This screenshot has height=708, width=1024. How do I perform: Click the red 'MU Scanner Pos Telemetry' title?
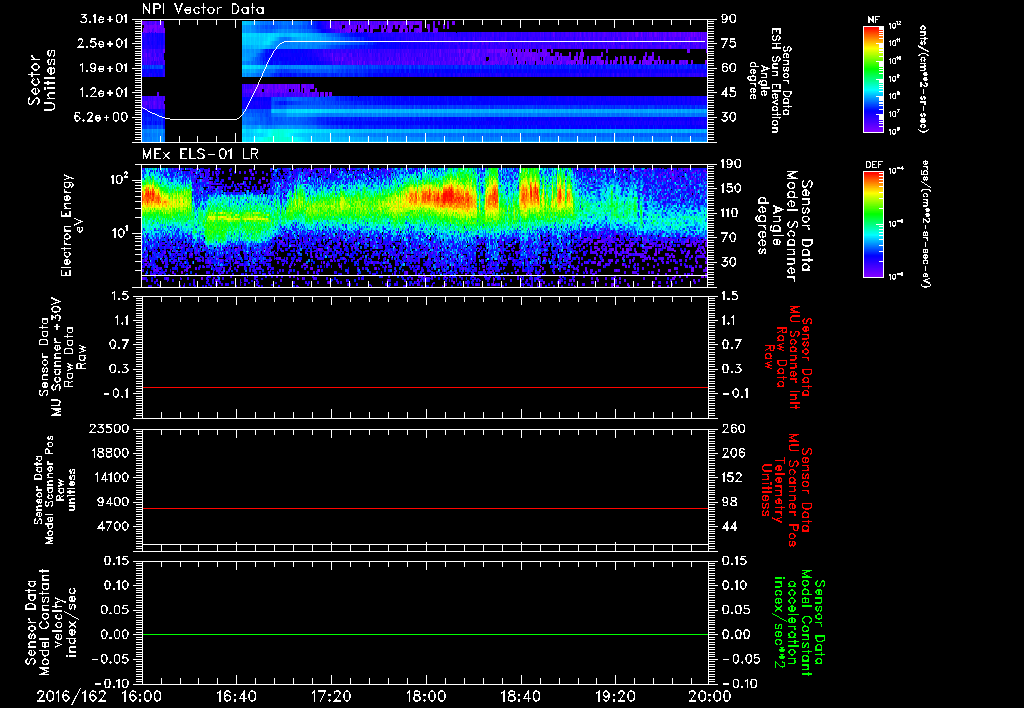pyautogui.click(x=786, y=490)
